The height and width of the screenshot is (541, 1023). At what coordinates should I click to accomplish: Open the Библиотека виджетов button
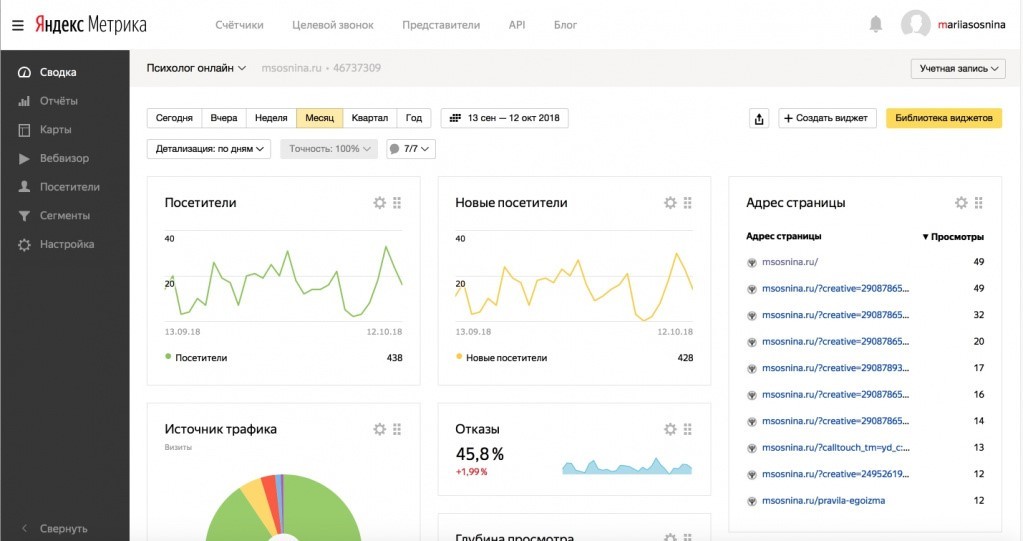943,118
